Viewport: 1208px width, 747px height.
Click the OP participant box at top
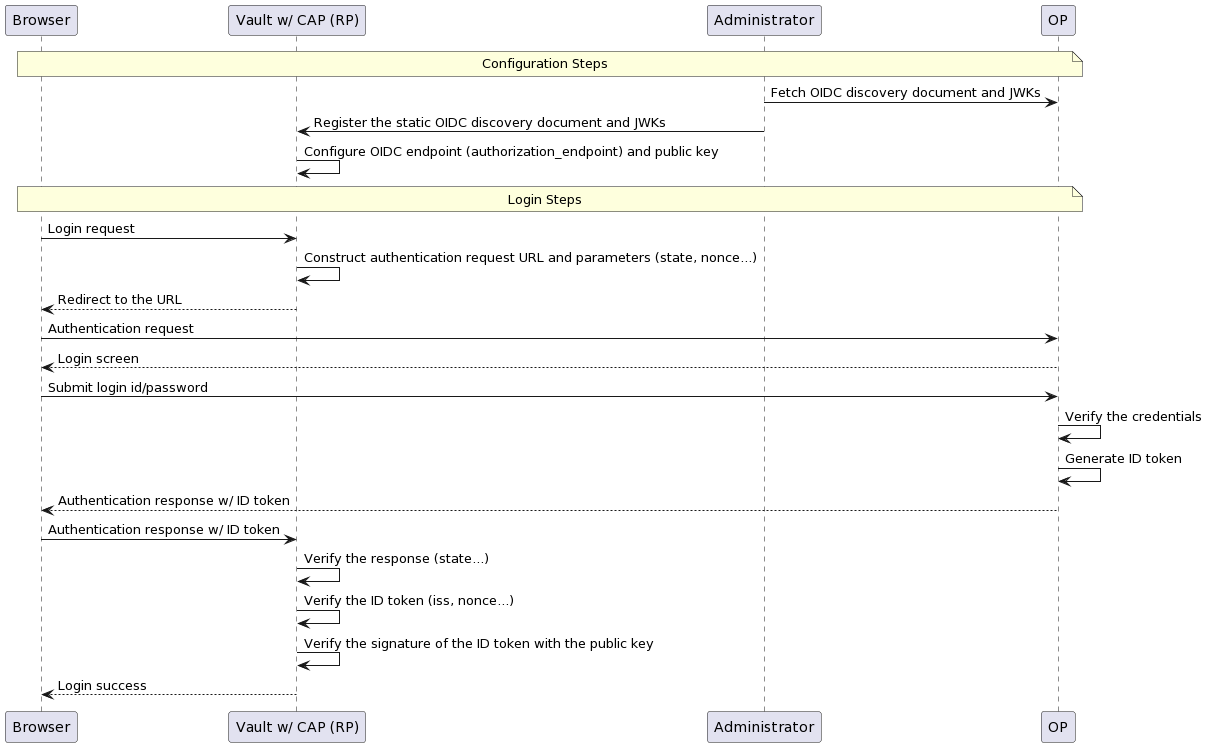click(1057, 19)
